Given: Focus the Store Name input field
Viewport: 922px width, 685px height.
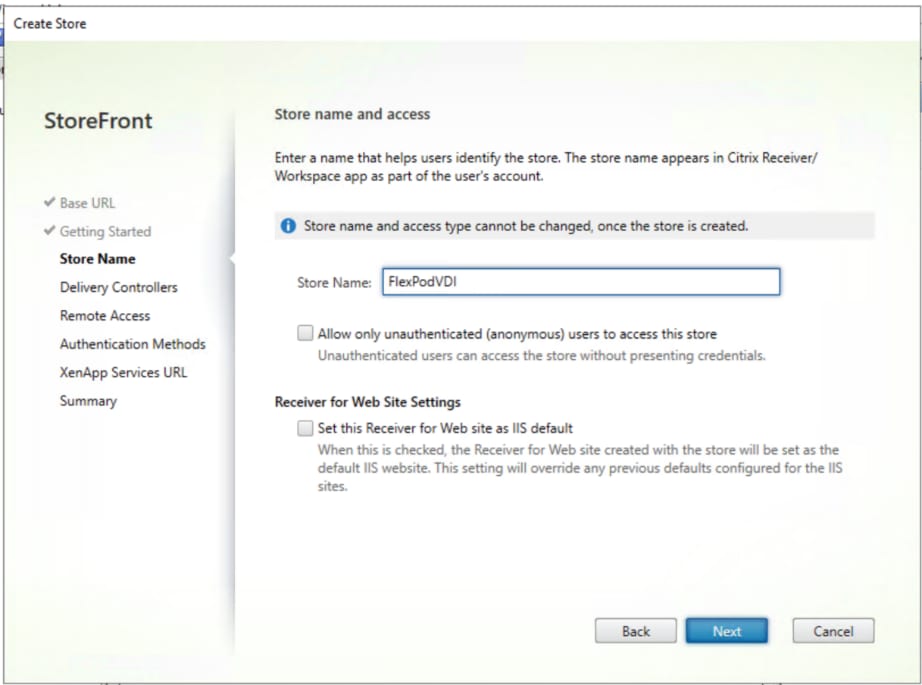Looking at the screenshot, I should [581, 282].
